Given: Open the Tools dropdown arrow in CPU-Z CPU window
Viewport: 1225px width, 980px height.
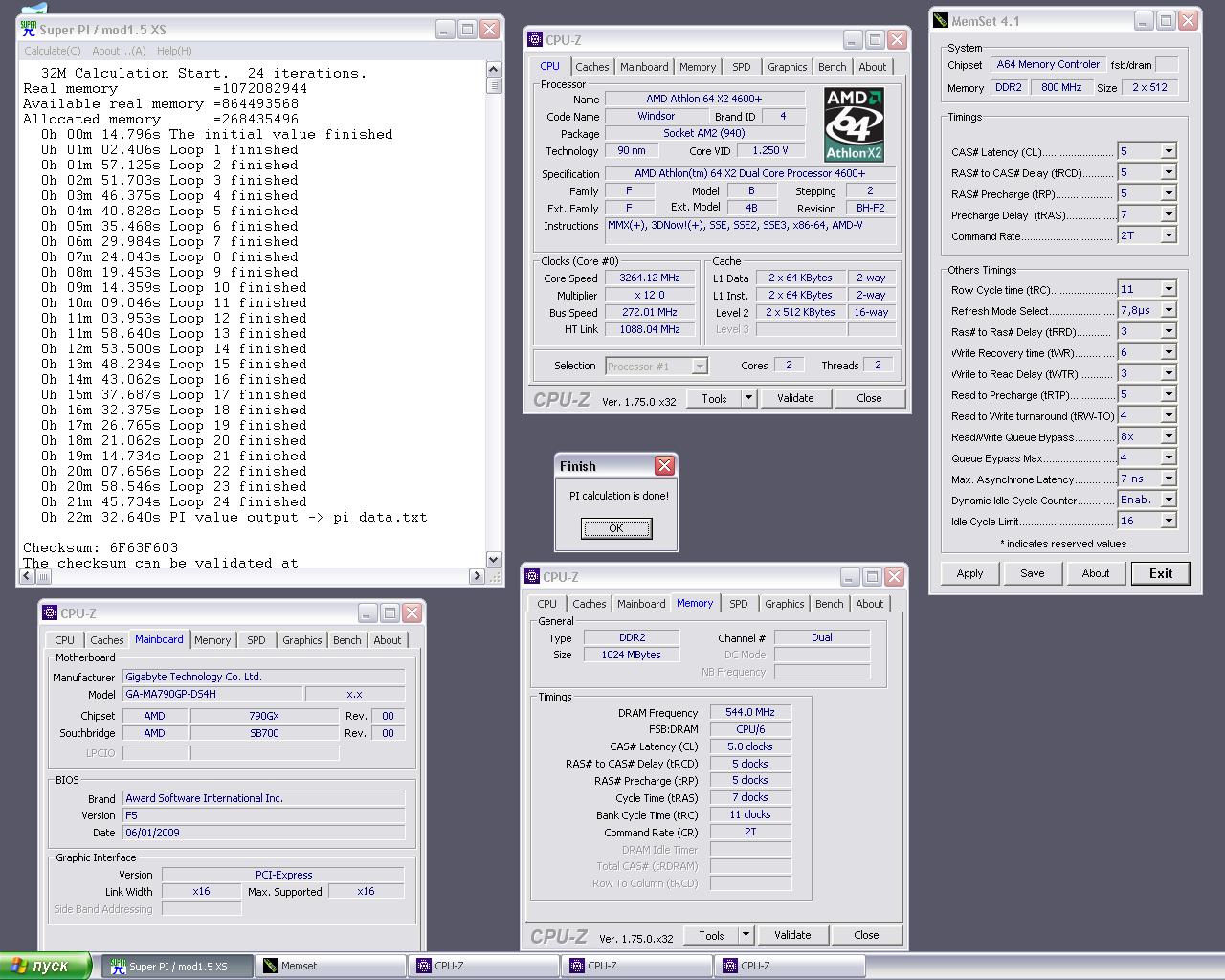Looking at the screenshot, I should (748, 398).
